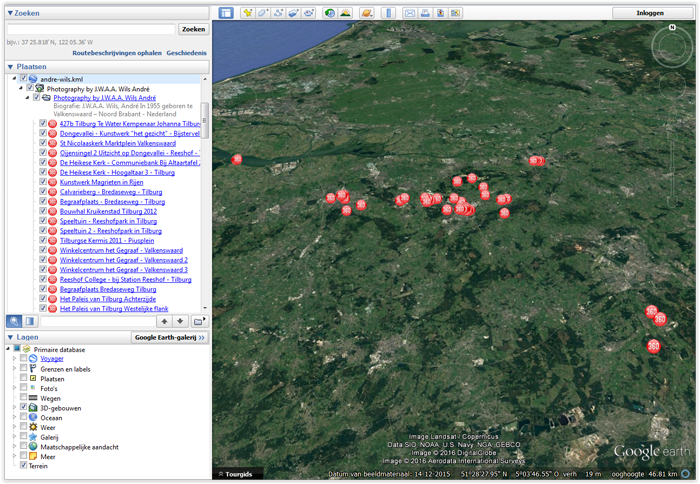
Task: Click 360 icon beside Het Paleis van Tilburg Achterzijde
Action: click(52, 299)
